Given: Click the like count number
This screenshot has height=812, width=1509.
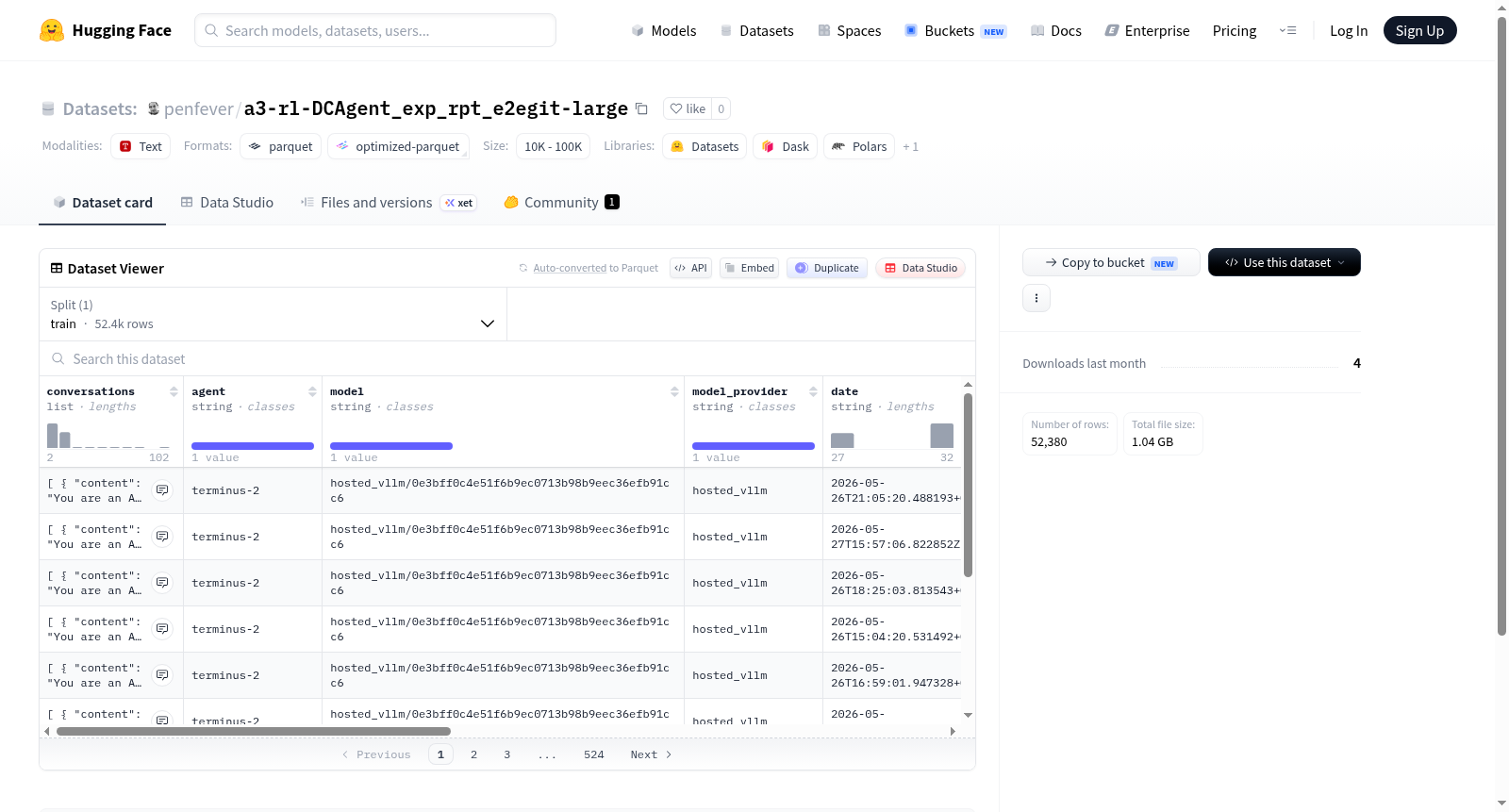Looking at the screenshot, I should [721, 108].
